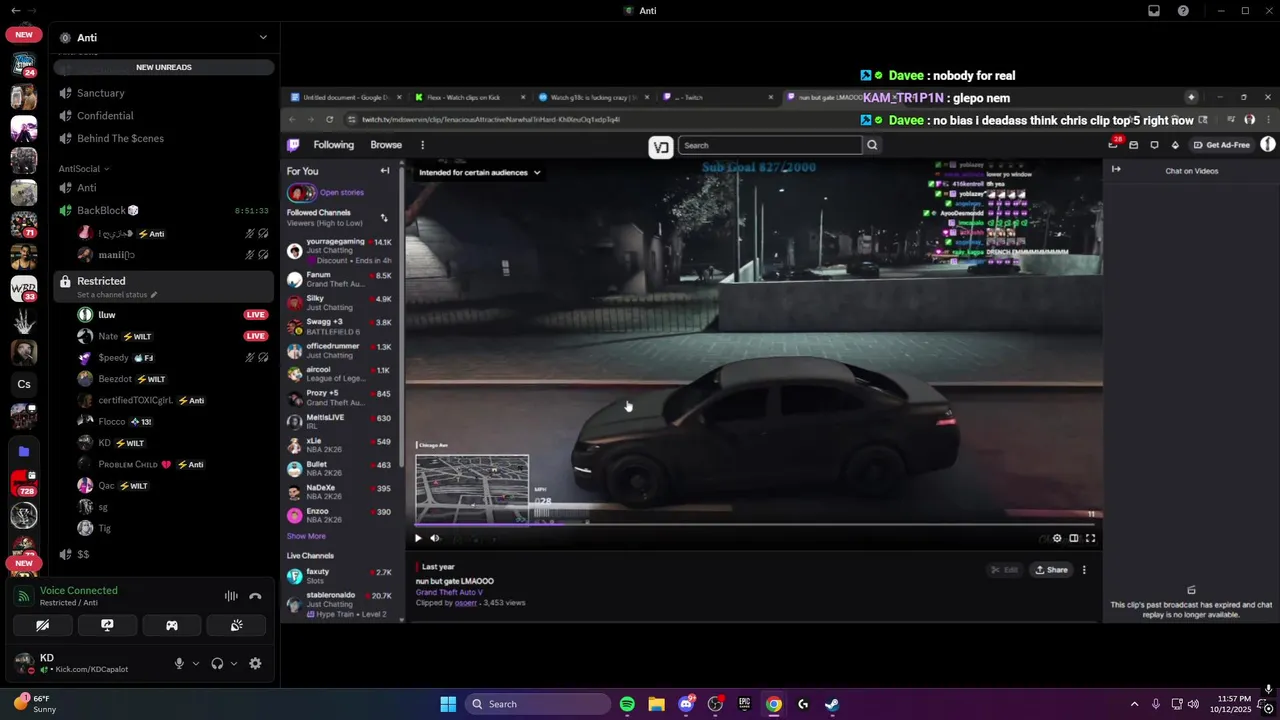The height and width of the screenshot is (720, 1280).
Task: Set a channel status for Restricted
Action: (117, 295)
